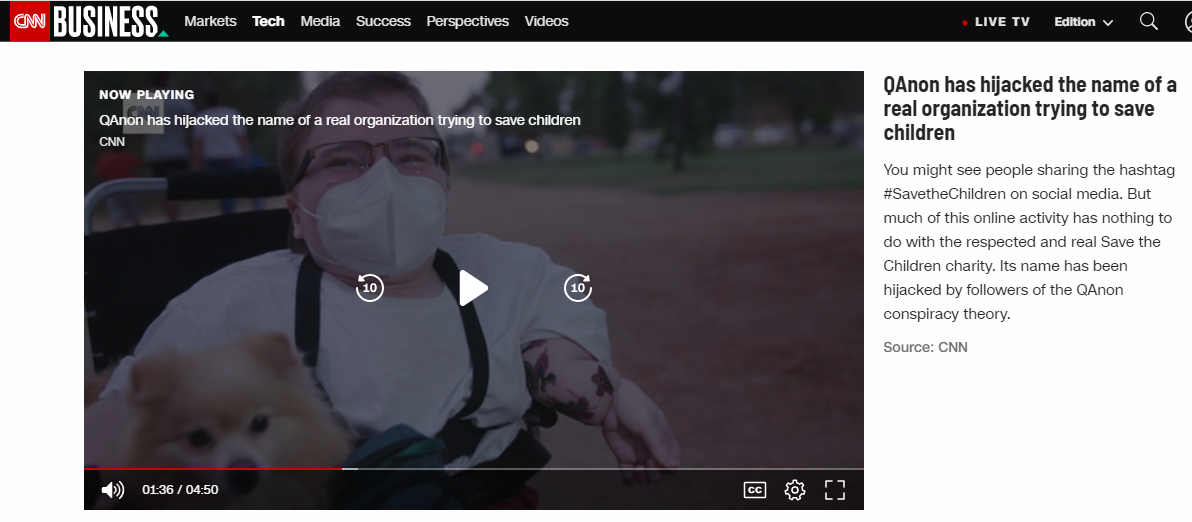Click the 01:36 / 04:50 time display
Screen dimensions: 1192x522
(180, 490)
